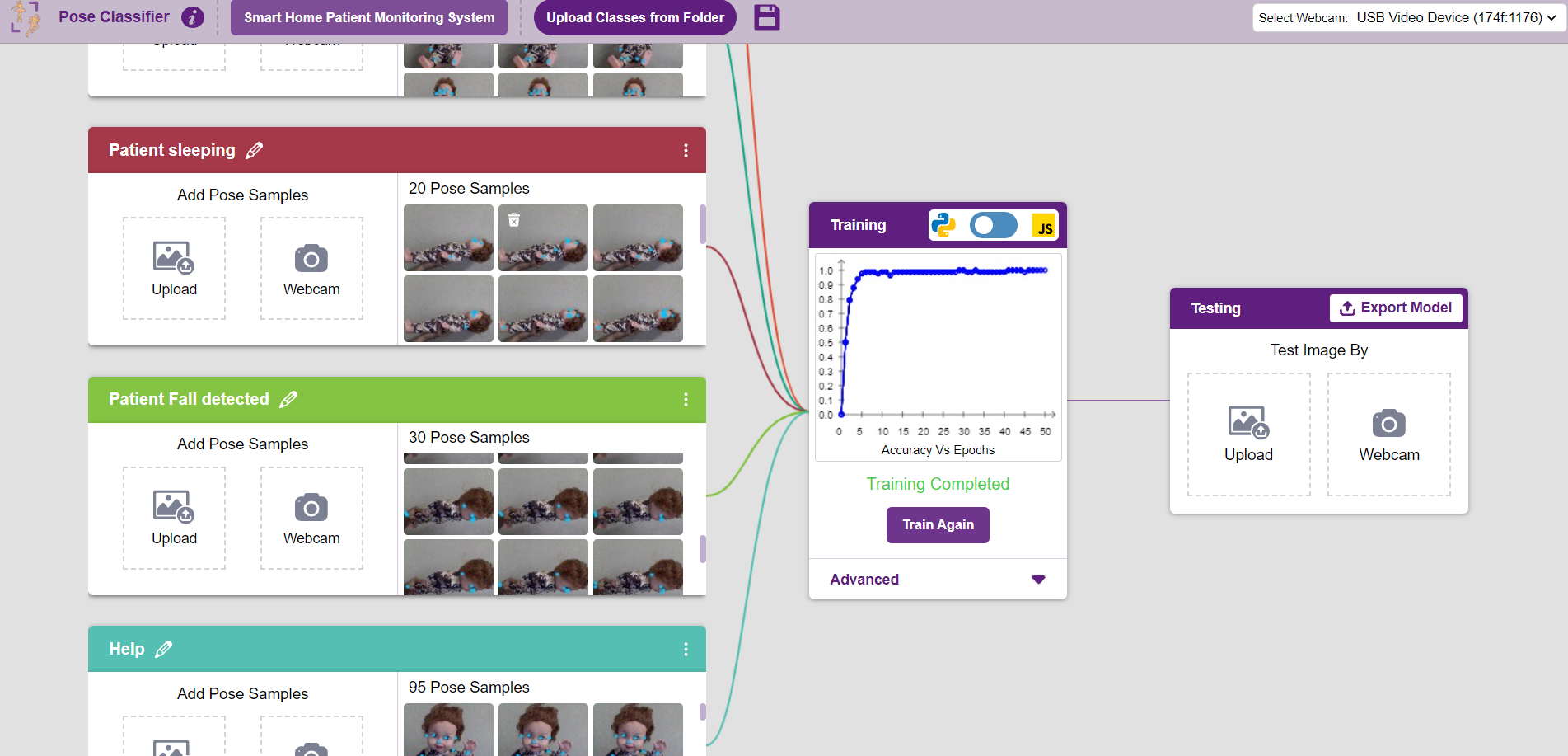Click the Accuracy Vs Epochs chart
Image resolution: width=1568 pixels, height=756 pixels.
tap(938, 357)
